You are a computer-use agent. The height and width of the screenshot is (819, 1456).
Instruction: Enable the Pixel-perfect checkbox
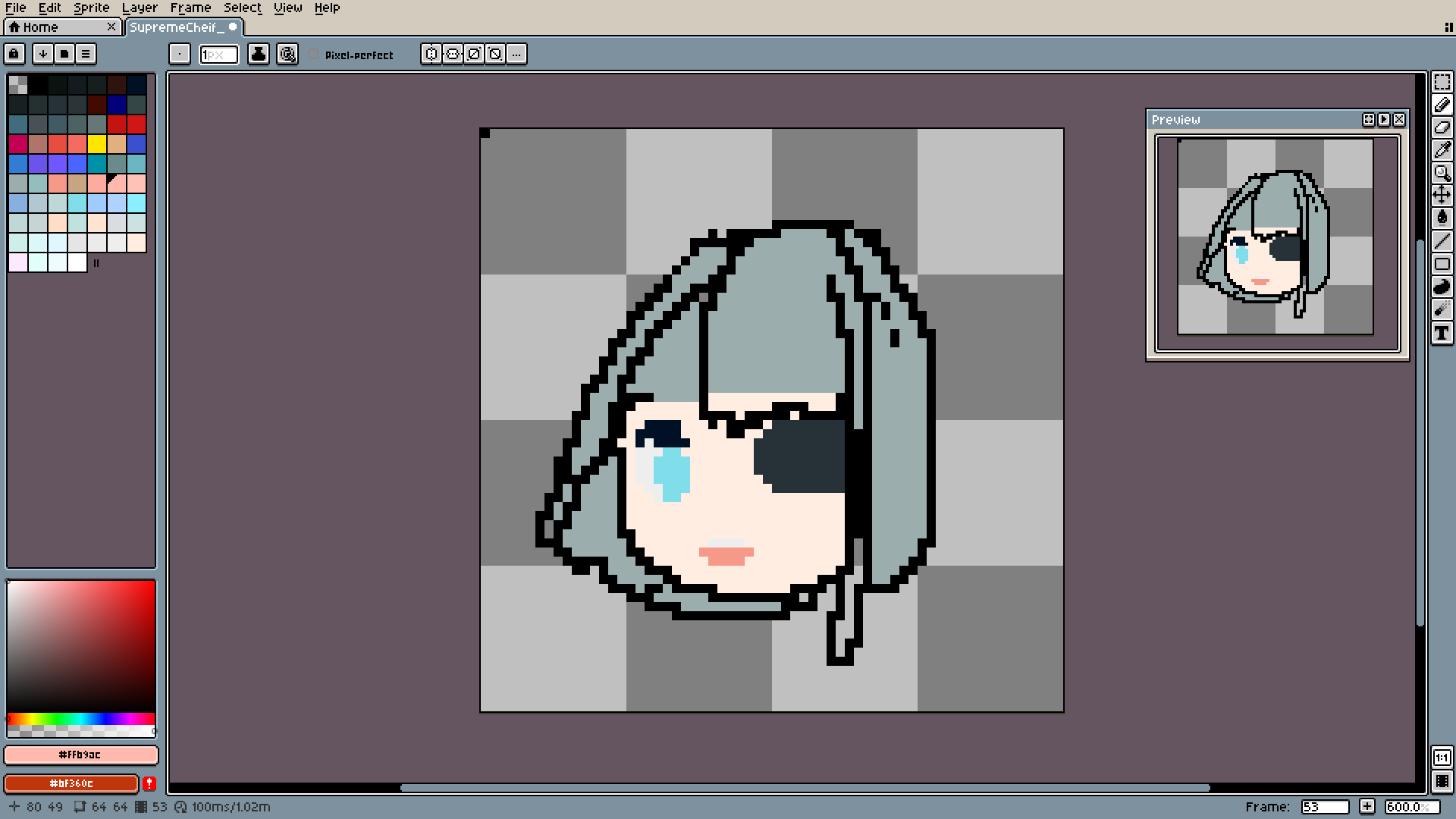pos(314,55)
